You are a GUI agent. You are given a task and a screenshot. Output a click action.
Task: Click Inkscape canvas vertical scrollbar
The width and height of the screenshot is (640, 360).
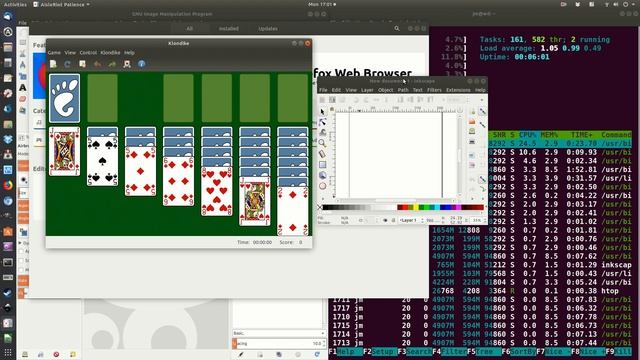460,155
